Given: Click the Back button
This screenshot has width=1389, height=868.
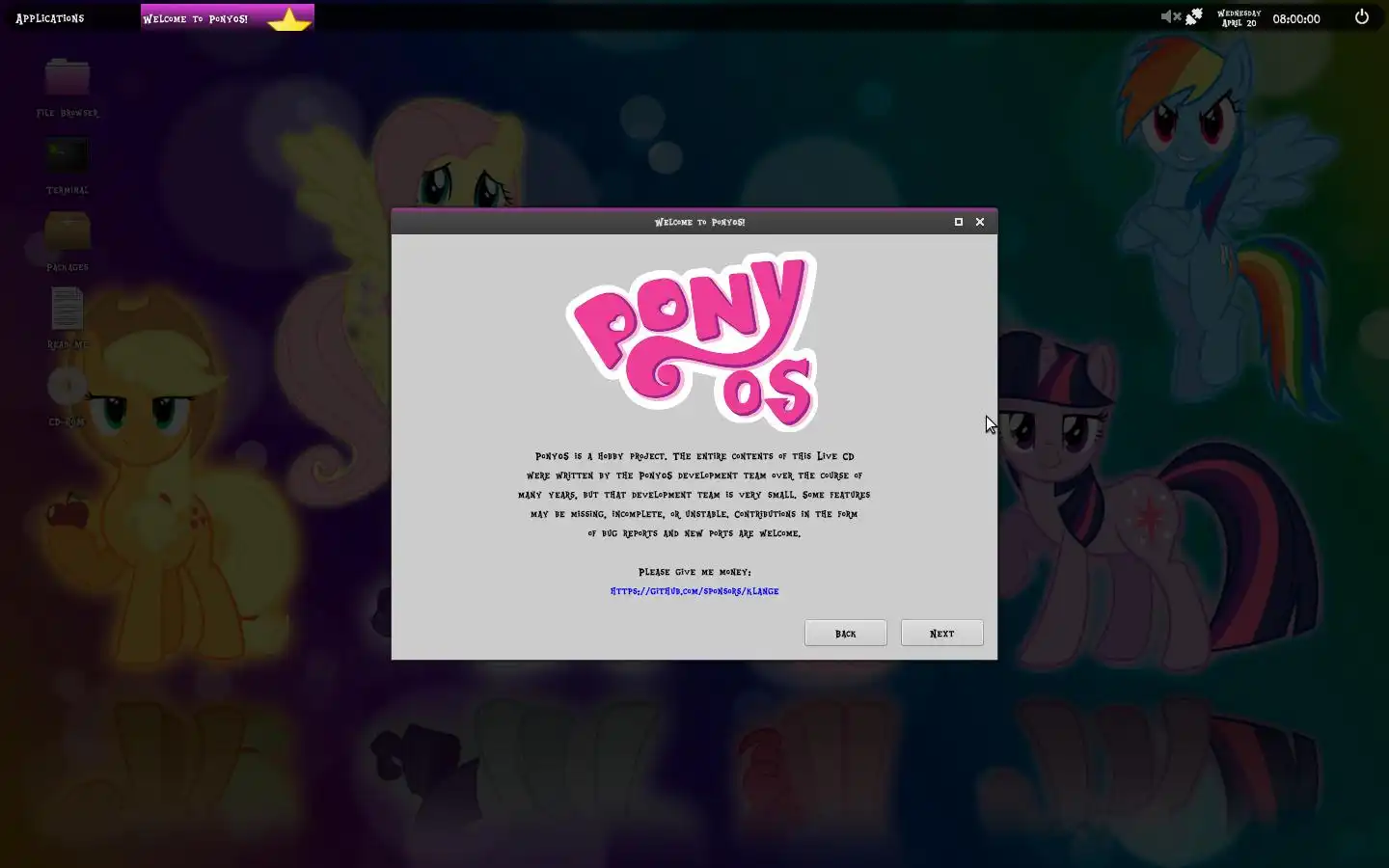Looking at the screenshot, I should [846, 633].
